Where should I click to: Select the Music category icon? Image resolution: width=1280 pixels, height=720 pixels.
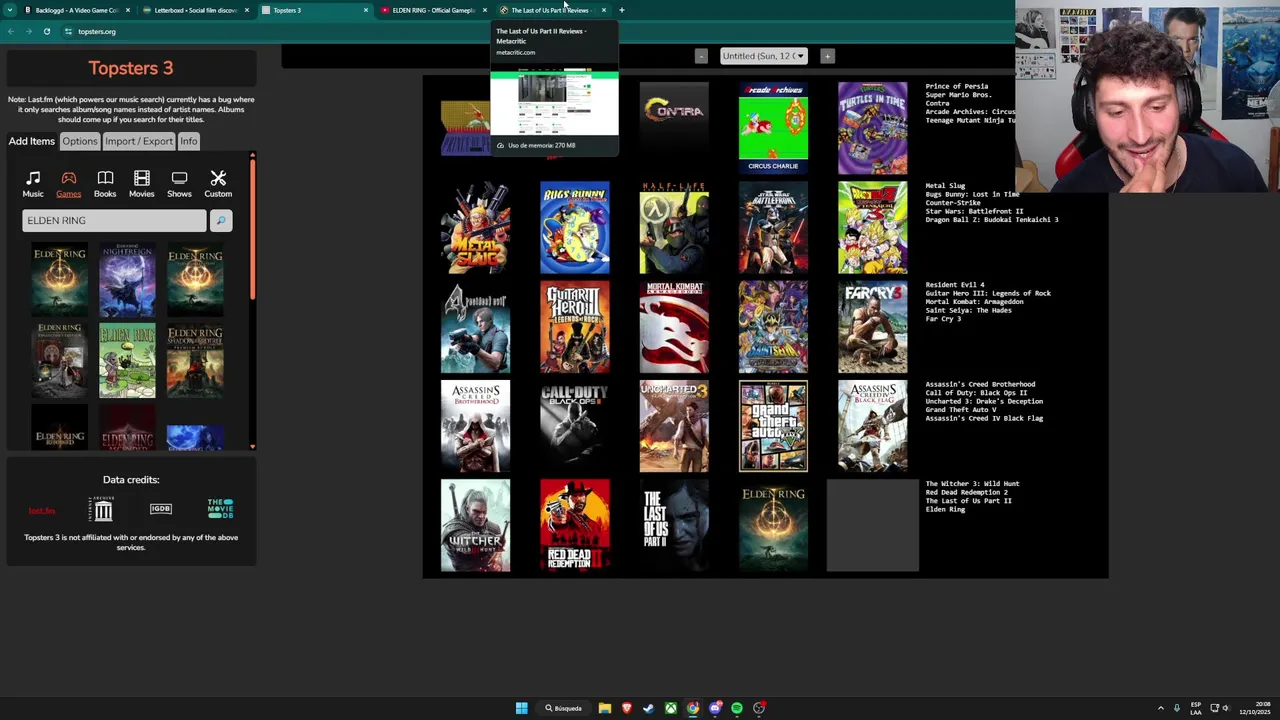(33, 178)
